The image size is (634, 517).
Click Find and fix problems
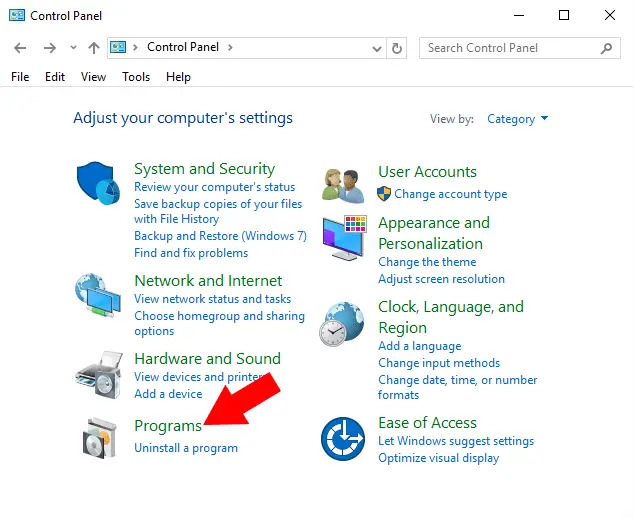pyautogui.click(x=191, y=253)
